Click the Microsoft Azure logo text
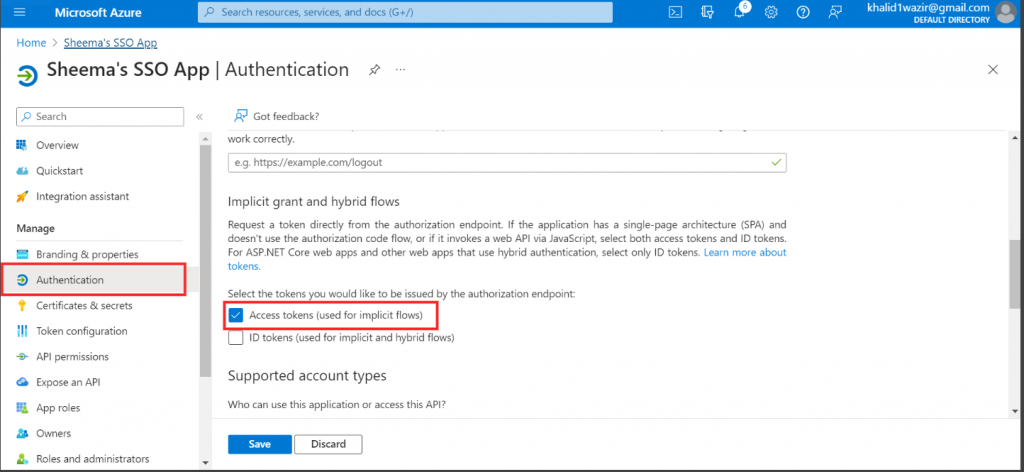 pyautogui.click(x=98, y=12)
